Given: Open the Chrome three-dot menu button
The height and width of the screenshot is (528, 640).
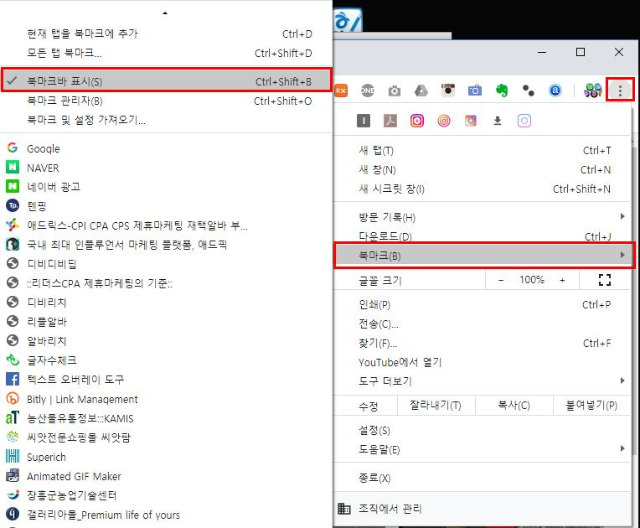Looking at the screenshot, I should pyautogui.click(x=620, y=90).
